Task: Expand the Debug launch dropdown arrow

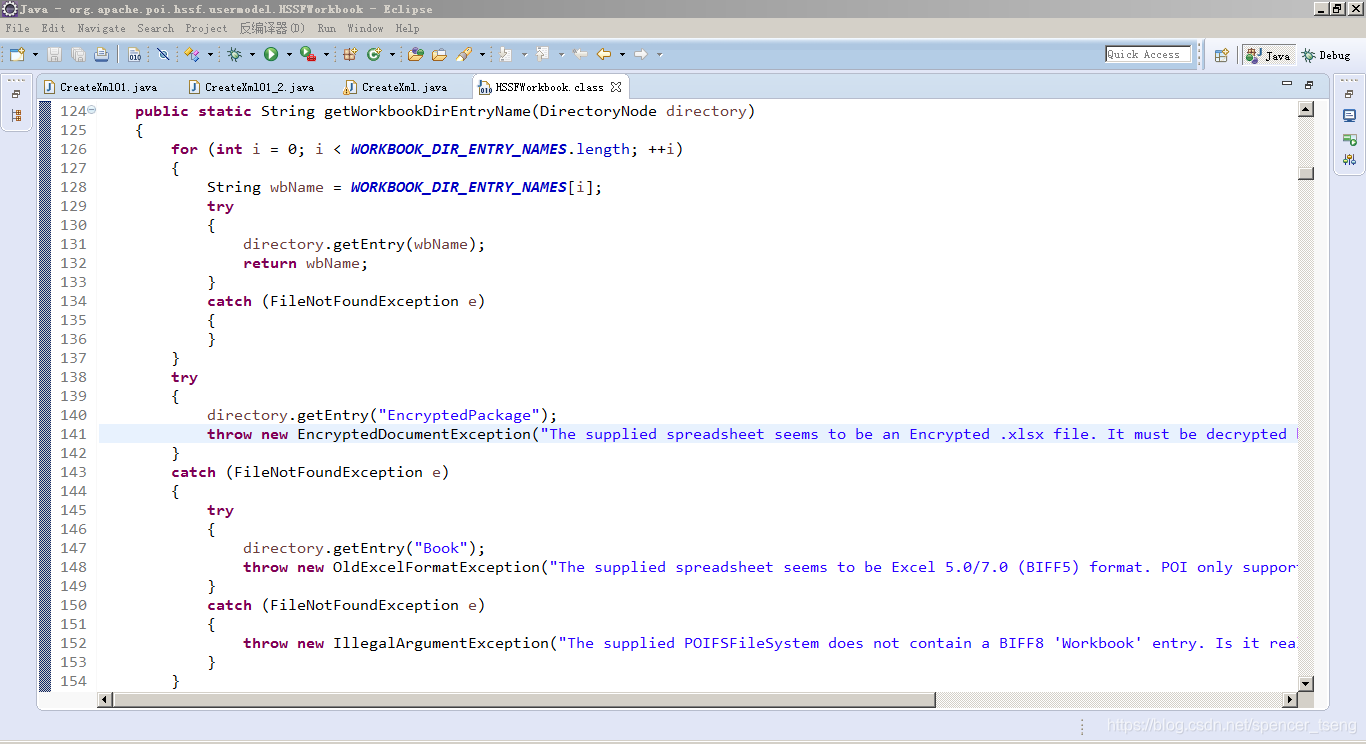Action: [x=252, y=54]
